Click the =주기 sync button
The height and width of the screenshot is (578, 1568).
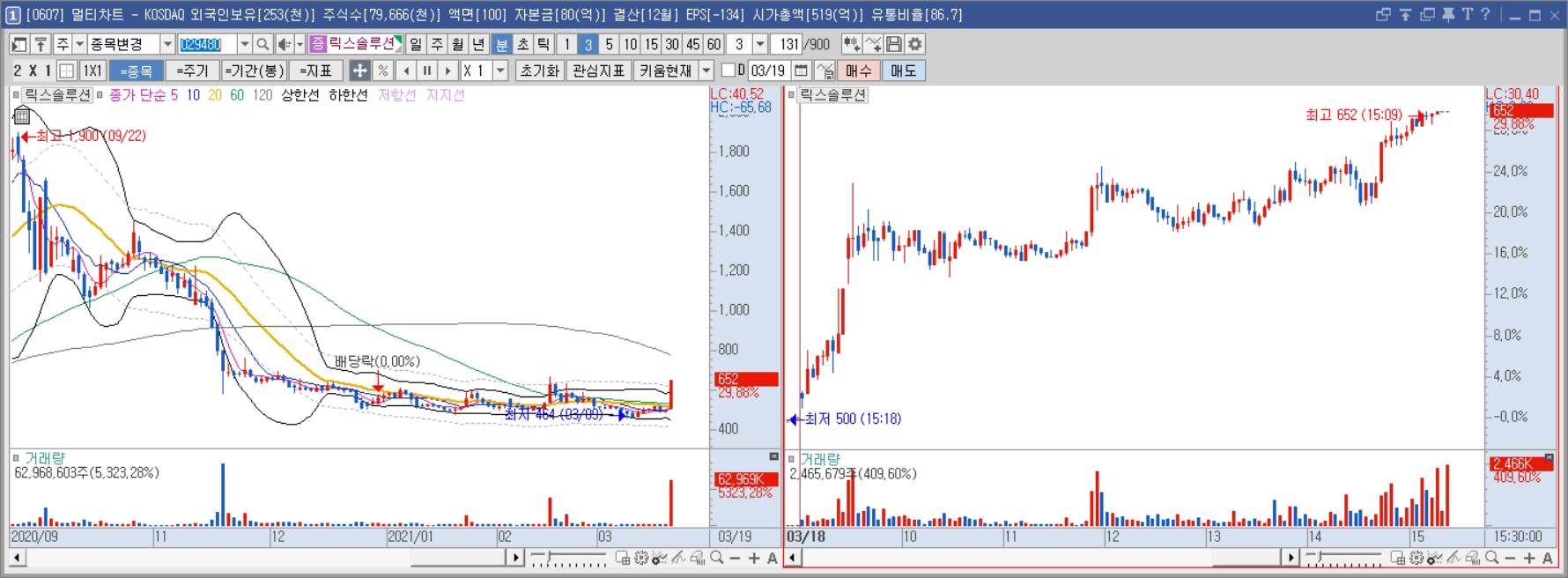pyautogui.click(x=192, y=70)
